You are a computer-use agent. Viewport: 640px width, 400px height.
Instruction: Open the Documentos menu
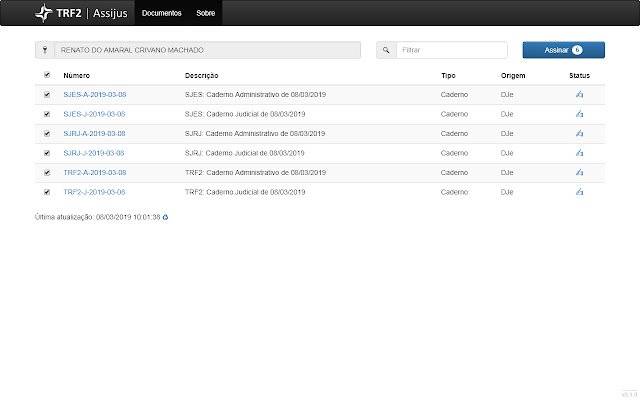162,13
